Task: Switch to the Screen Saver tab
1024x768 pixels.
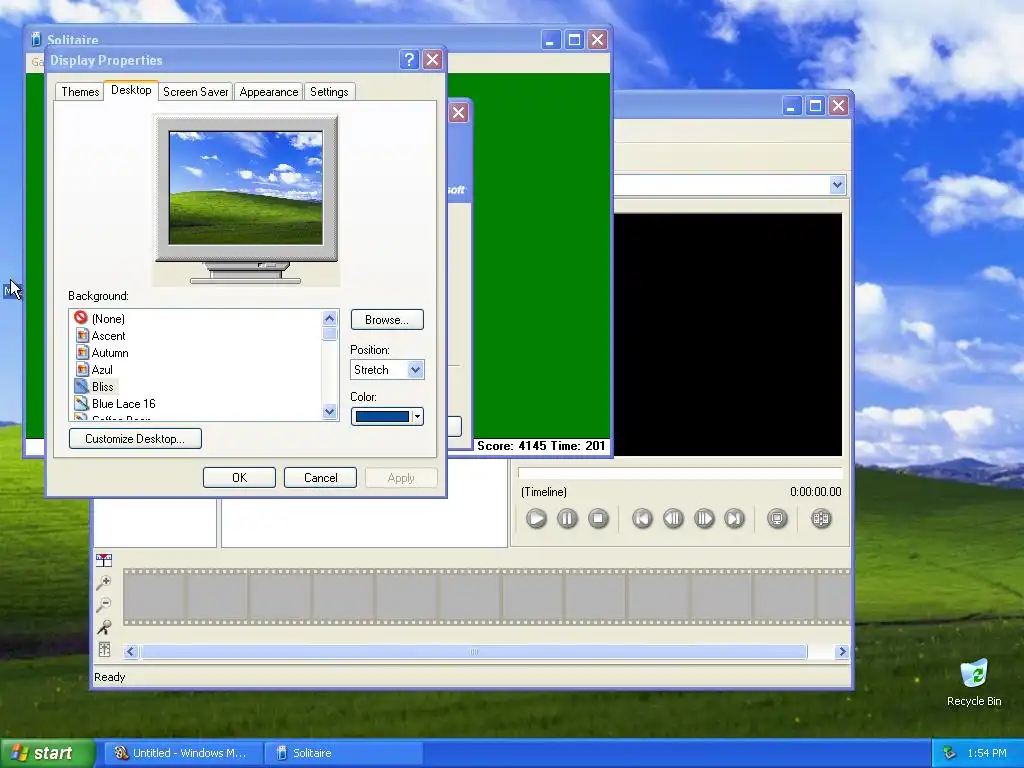Action: [x=195, y=92]
